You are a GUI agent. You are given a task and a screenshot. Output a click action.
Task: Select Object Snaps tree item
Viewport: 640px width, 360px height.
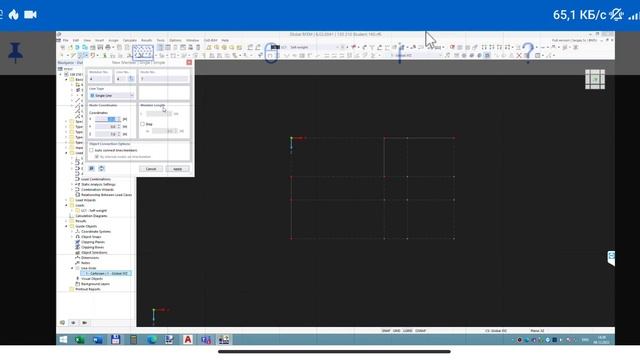[x=91, y=237]
